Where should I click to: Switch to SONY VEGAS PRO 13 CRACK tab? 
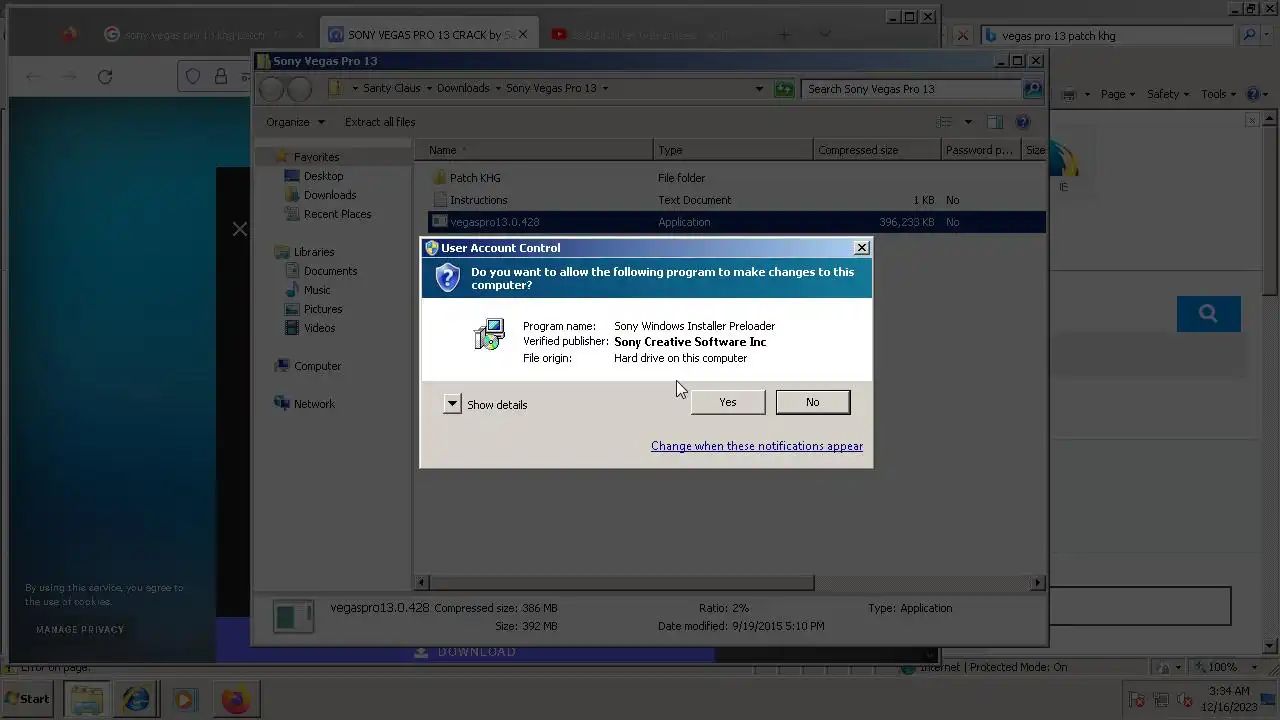click(431, 34)
